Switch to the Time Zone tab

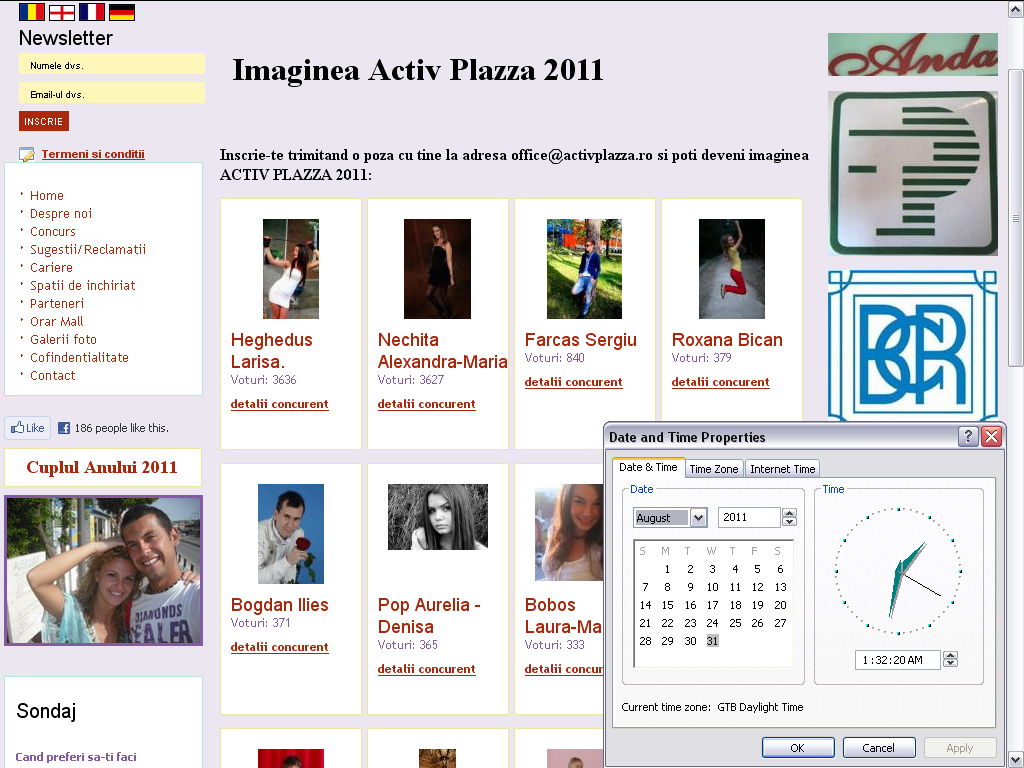[714, 467]
